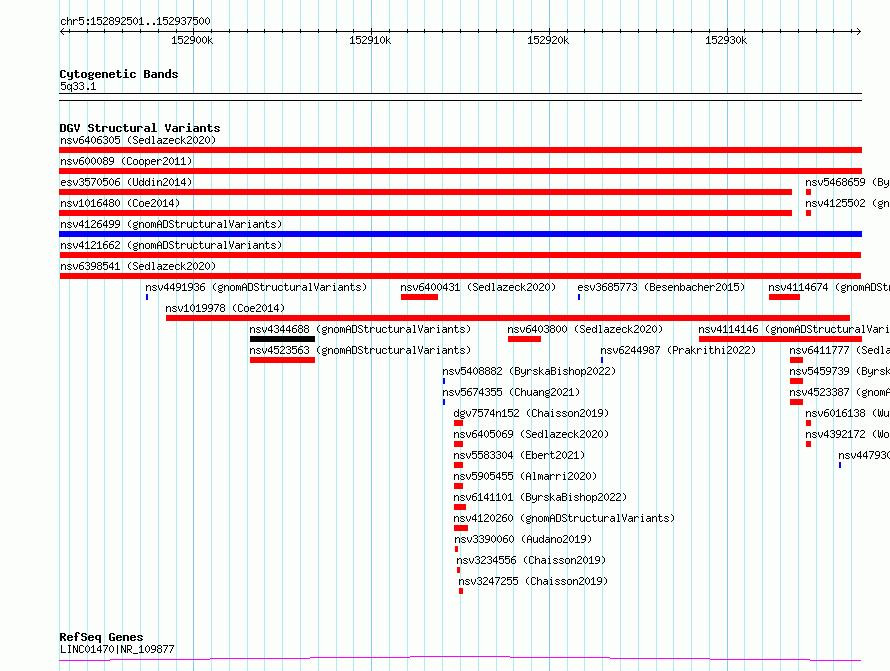The width and height of the screenshot is (890, 671).
Task: Select nsv3247255 (Chaisson2019) label
Action: click(533, 581)
